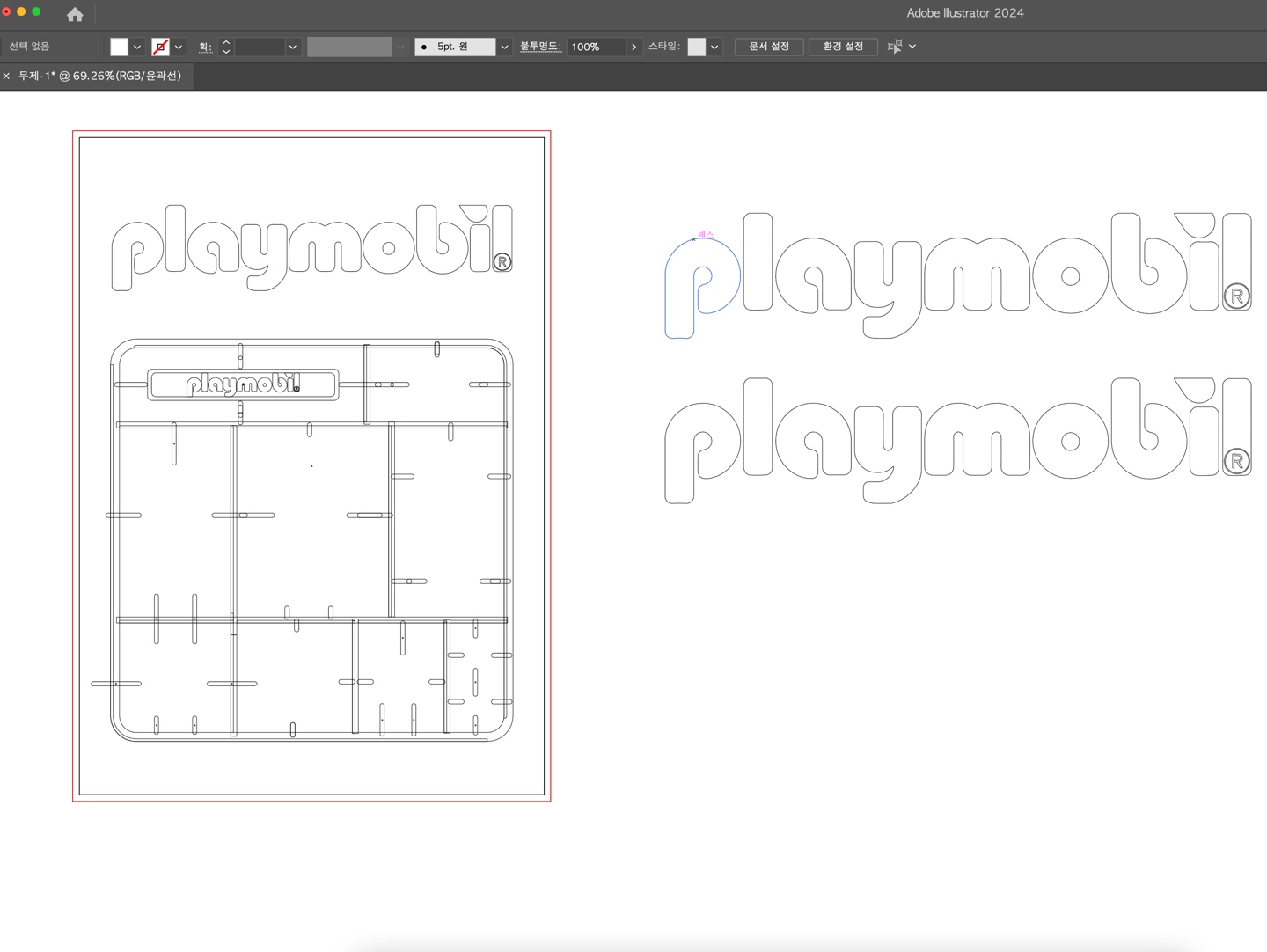Click the highlighted blue letter p path
Viewport: 1267px width, 952px height.
tap(702, 288)
